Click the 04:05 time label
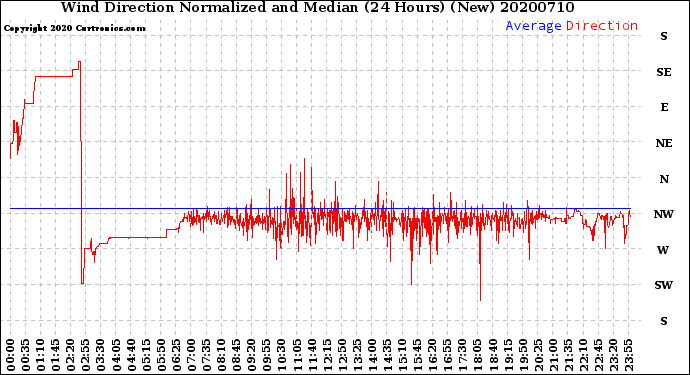Screen dimensions: 690x375 [116, 355]
